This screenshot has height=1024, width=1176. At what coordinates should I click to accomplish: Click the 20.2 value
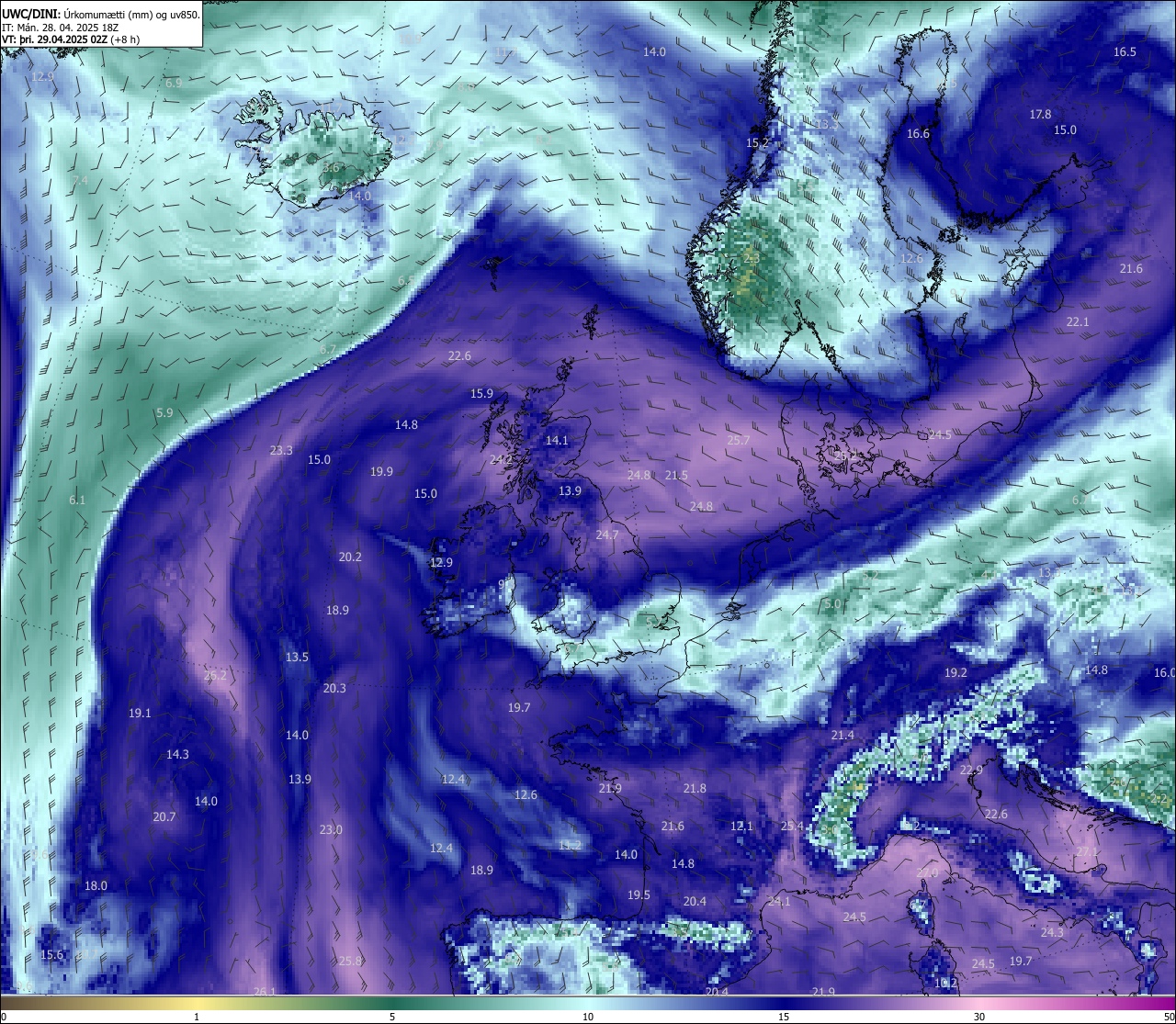pyautogui.click(x=350, y=557)
